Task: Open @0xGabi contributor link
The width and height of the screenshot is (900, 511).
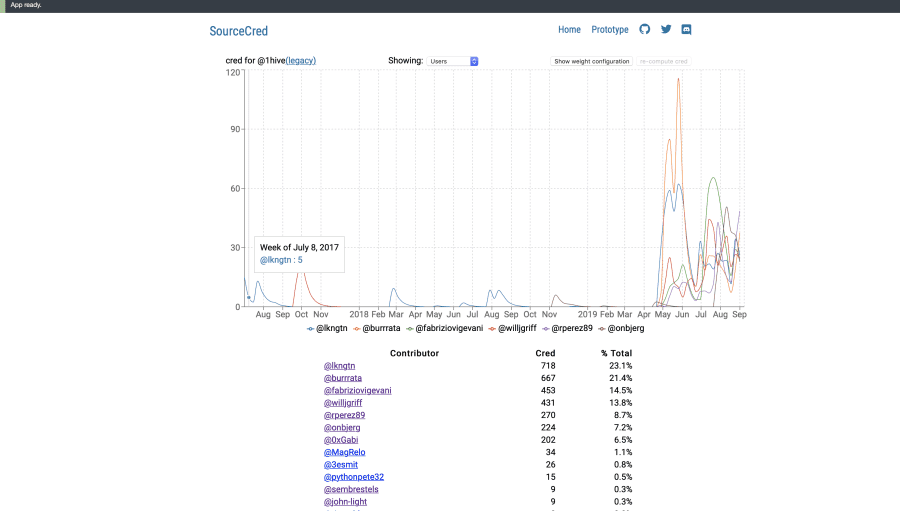Action: pos(341,440)
